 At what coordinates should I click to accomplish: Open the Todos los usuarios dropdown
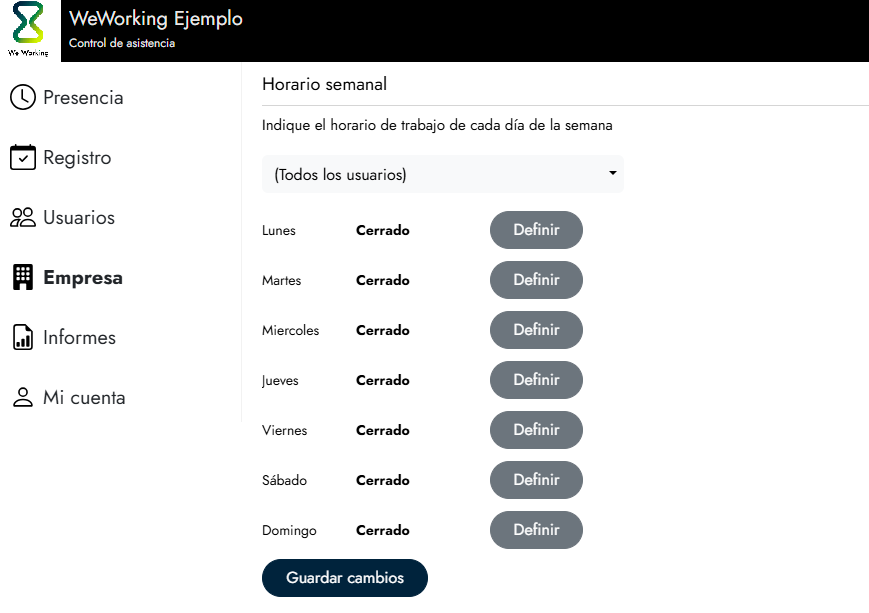tap(442, 175)
